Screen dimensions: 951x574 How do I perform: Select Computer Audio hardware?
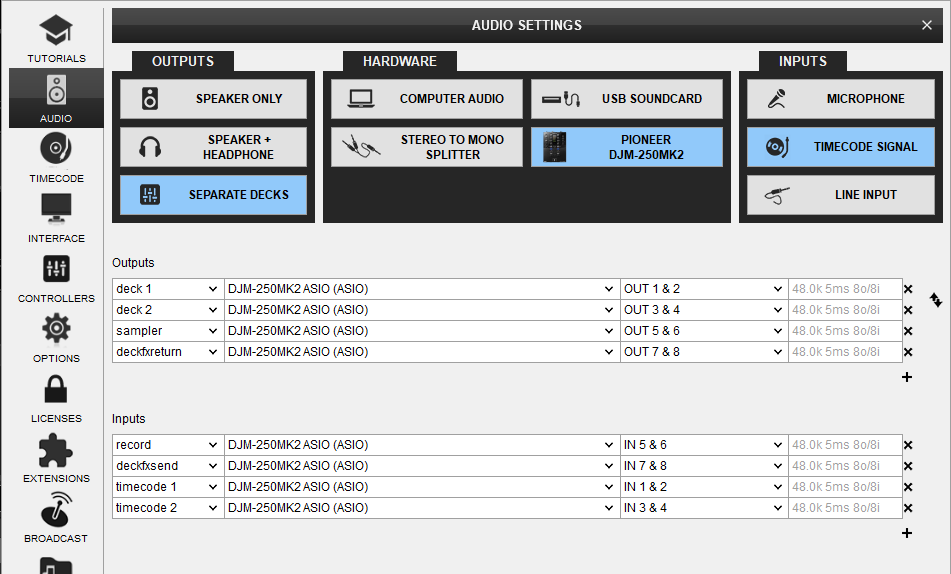(x=426, y=99)
